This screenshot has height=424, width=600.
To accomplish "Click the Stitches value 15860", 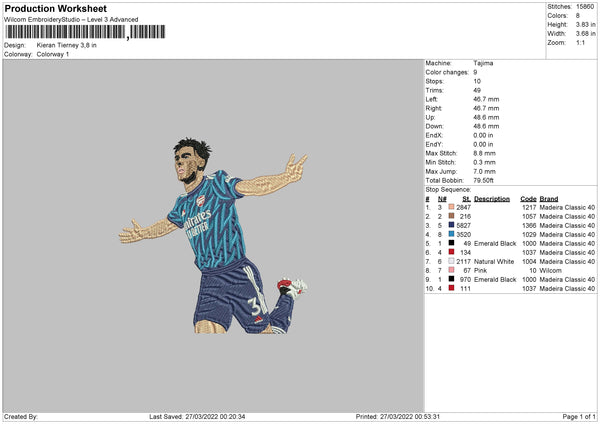I will (x=585, y=7).
